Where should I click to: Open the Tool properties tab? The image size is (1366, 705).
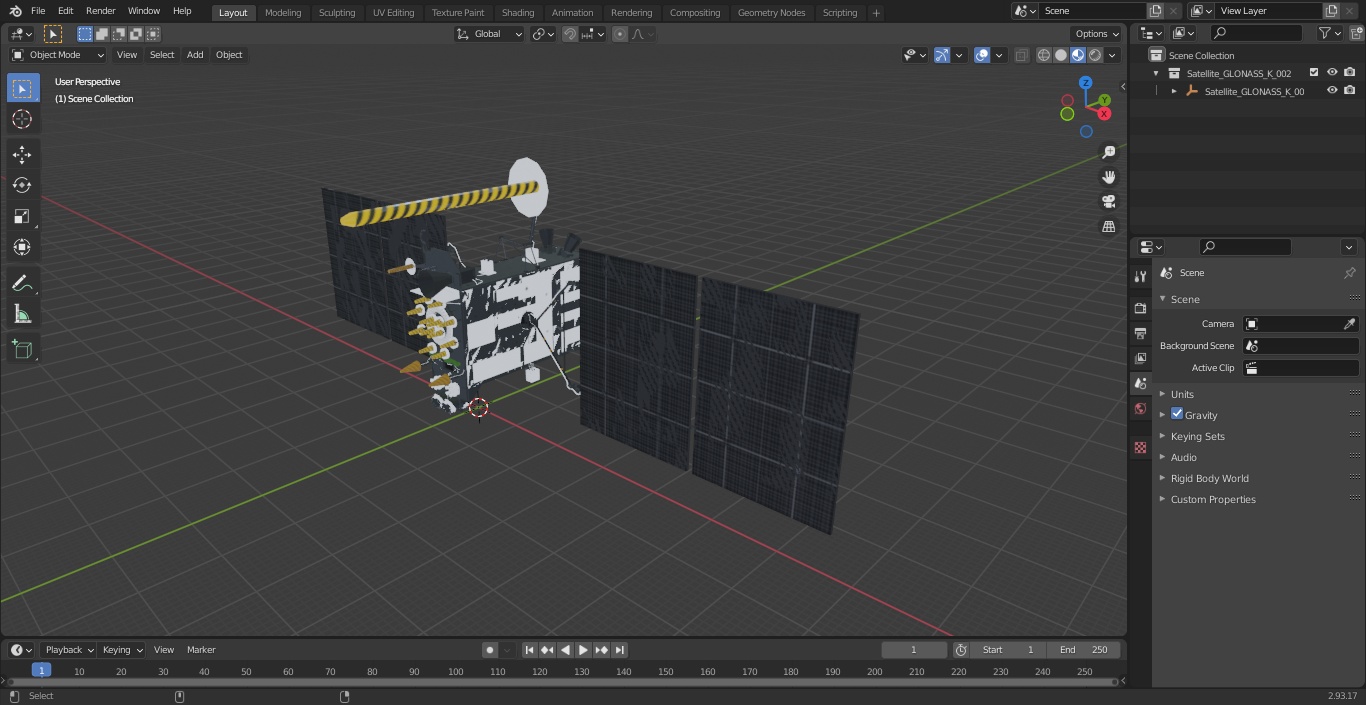tap(1140, 277)
